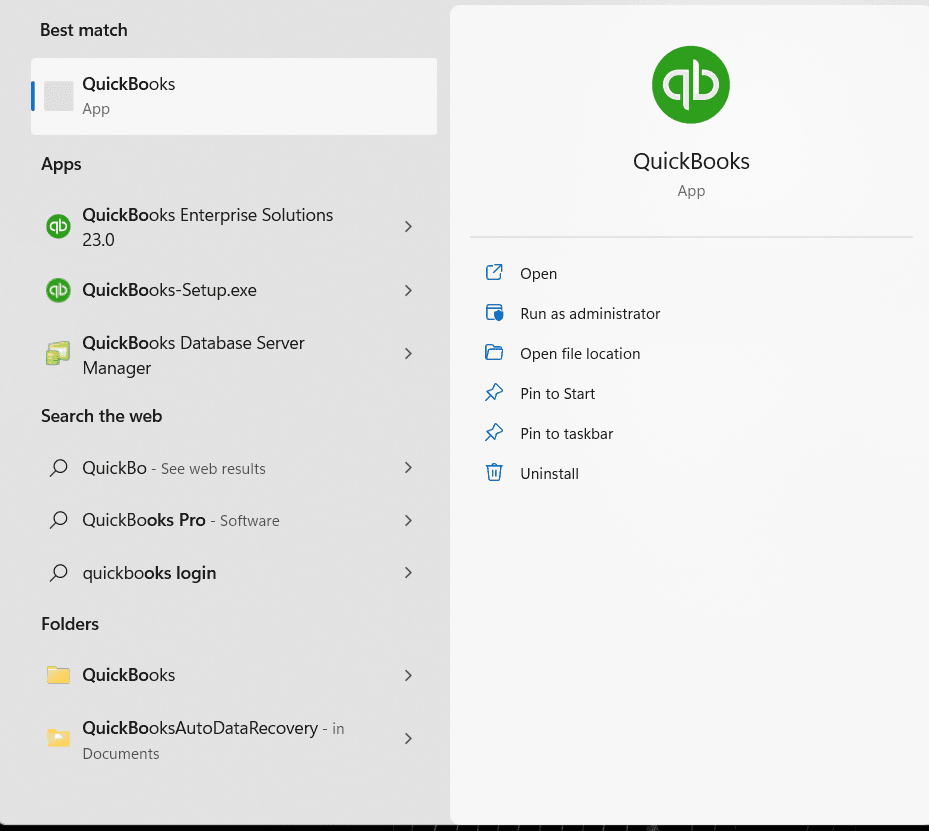
Task: Click the Run as administrator shield icon
Action: [x=494, y=313]
